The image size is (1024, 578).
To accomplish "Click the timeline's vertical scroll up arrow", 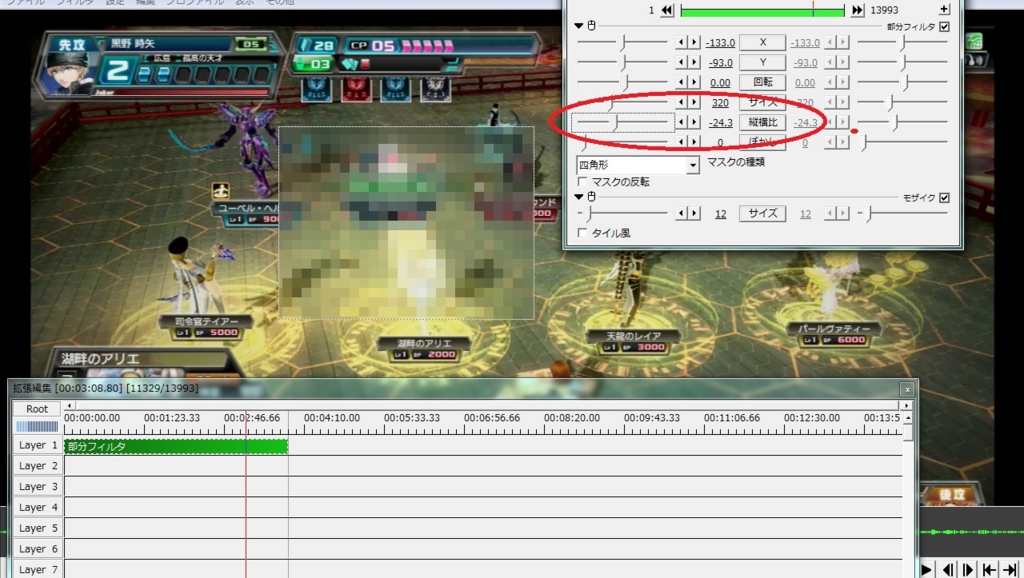I will point(908,417).
